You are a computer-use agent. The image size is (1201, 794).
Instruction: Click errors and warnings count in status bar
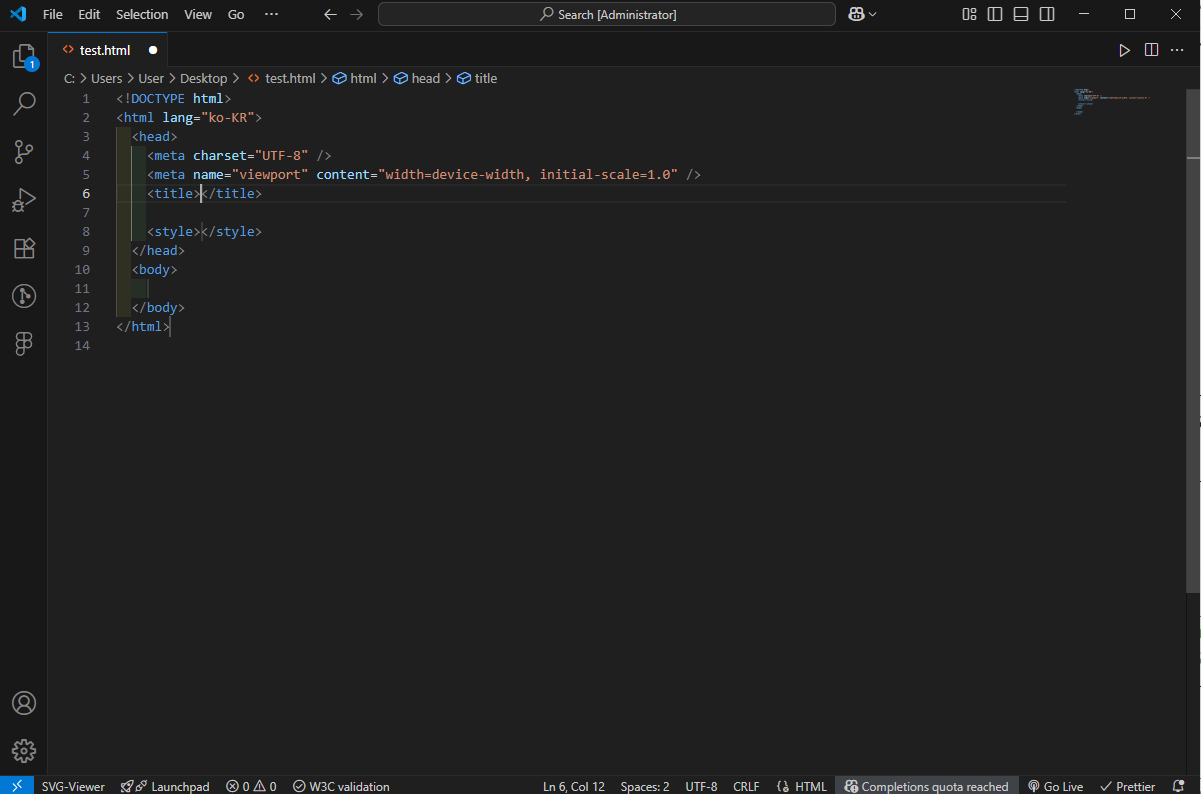pyautogui.click(x=251, y=786)
